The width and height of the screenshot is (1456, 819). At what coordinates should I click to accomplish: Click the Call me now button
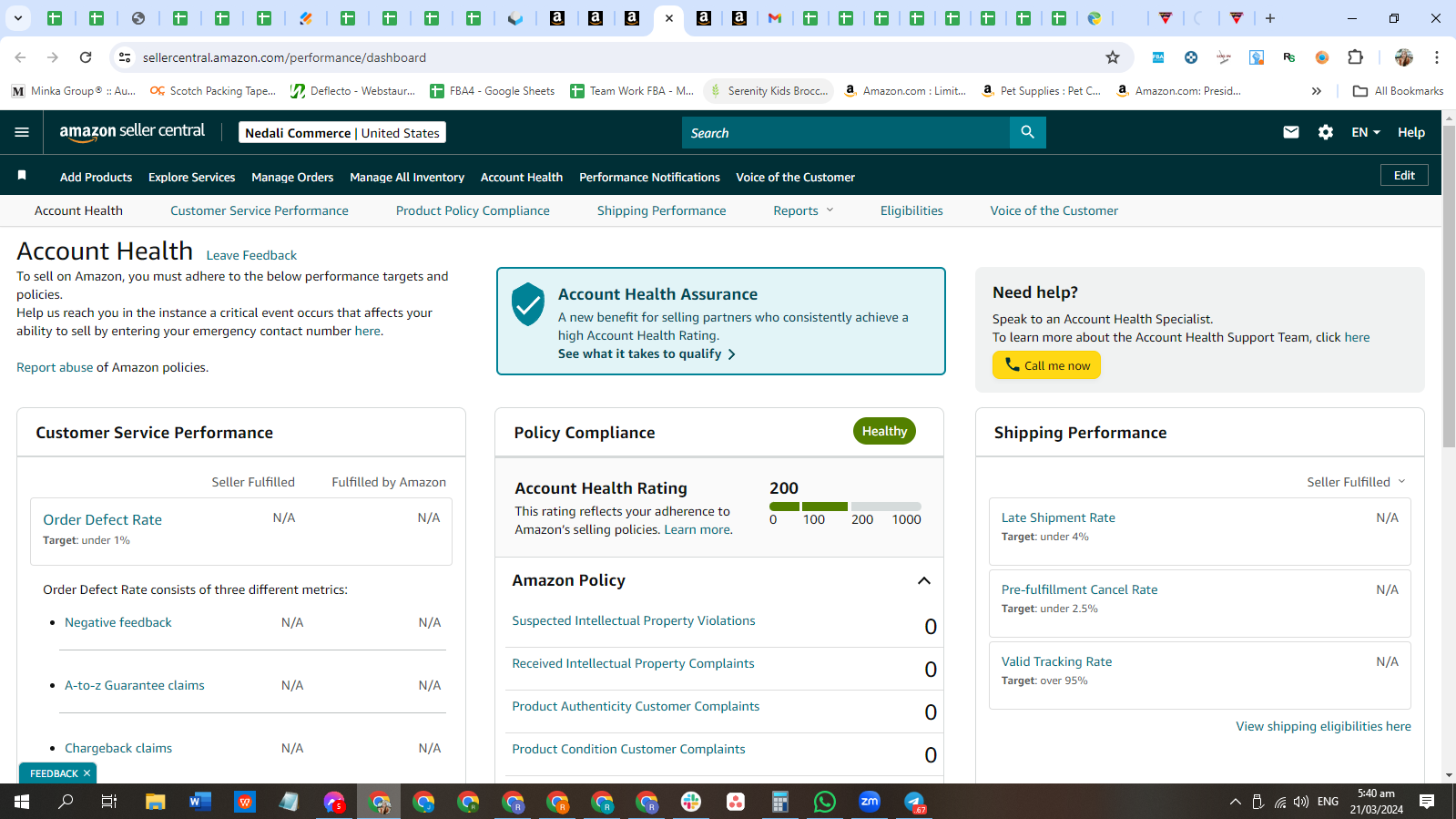click(1046, 365)
